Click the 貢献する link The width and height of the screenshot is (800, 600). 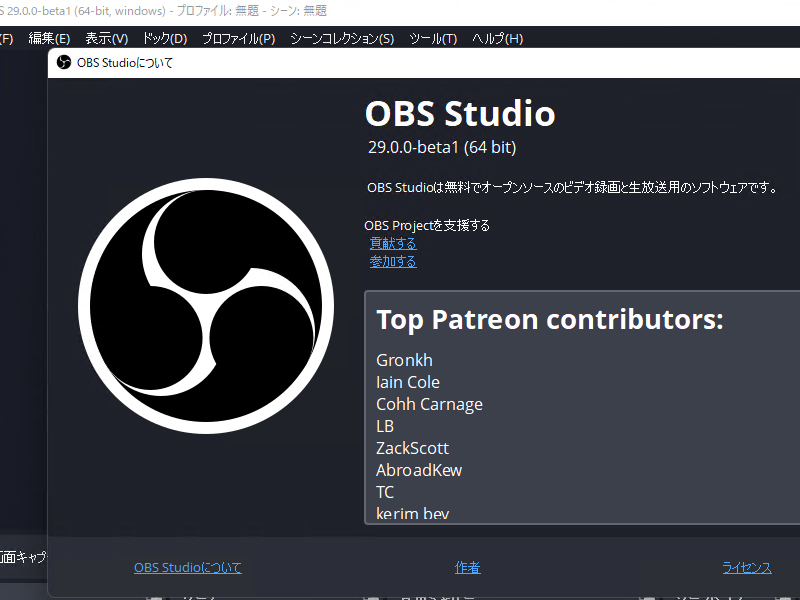coord(393,243)
